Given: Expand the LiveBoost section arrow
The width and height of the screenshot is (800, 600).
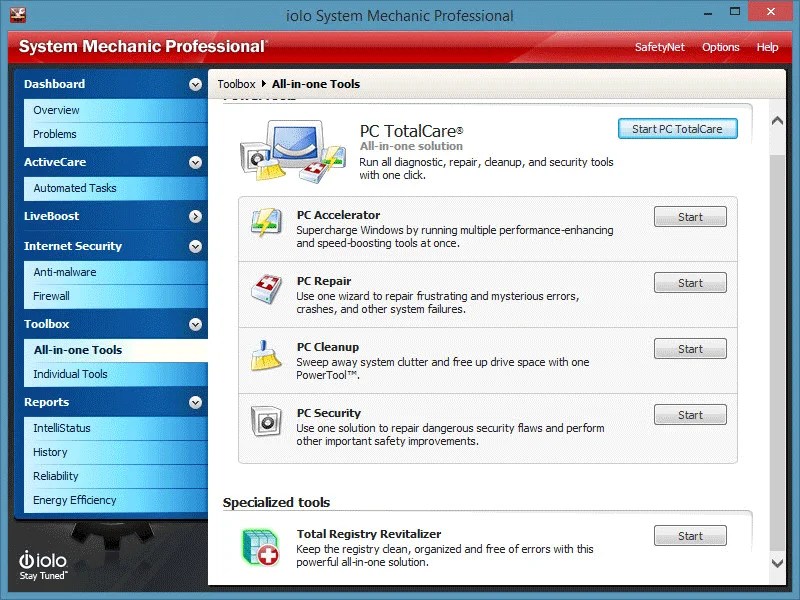Looking at the screenshot, I should 195,216.
